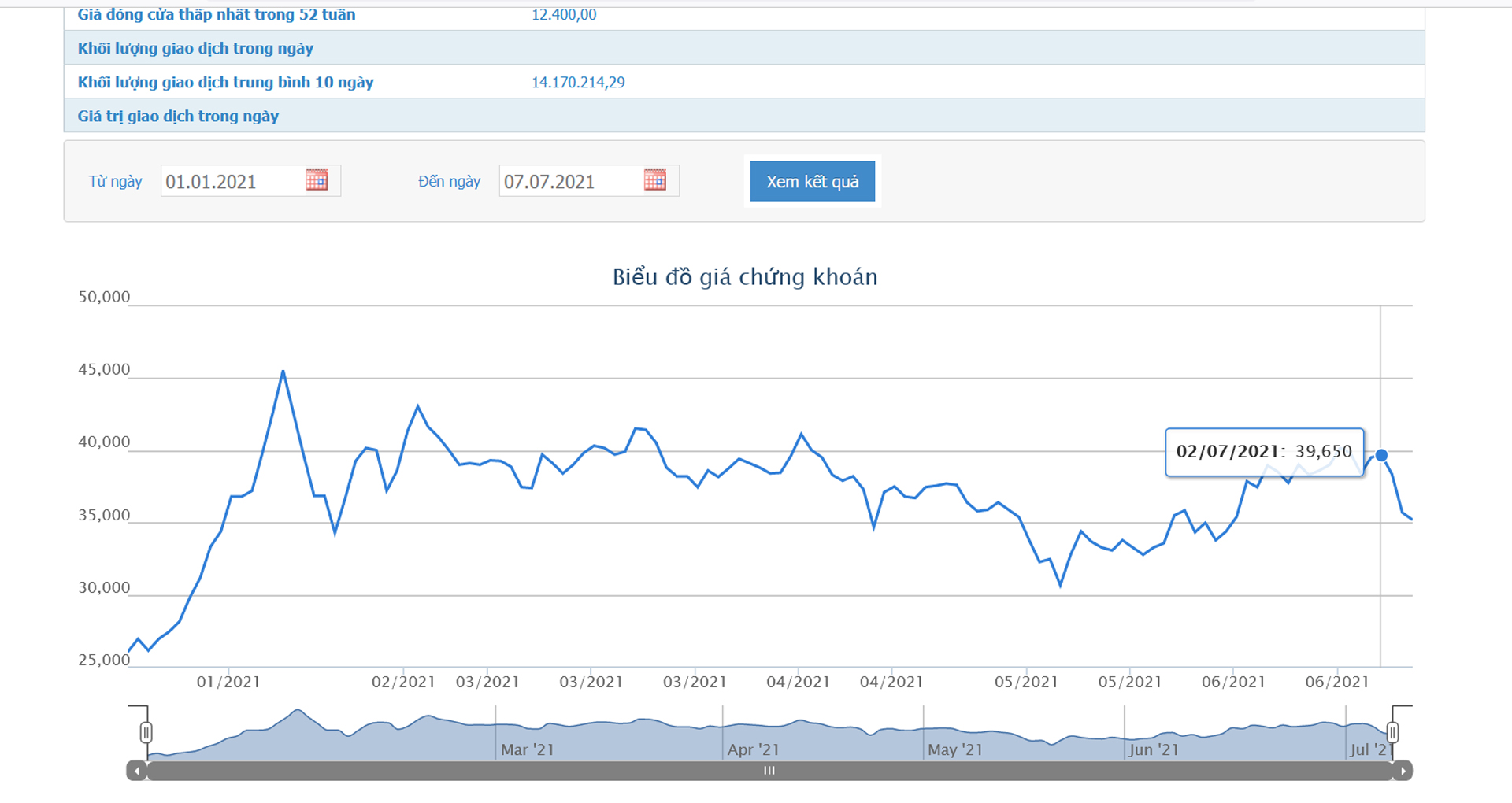Click the navigator horizontal scrollbar grip
Image resolution: width=1512 pixels, height=803 pixels.
pos(769,771)
